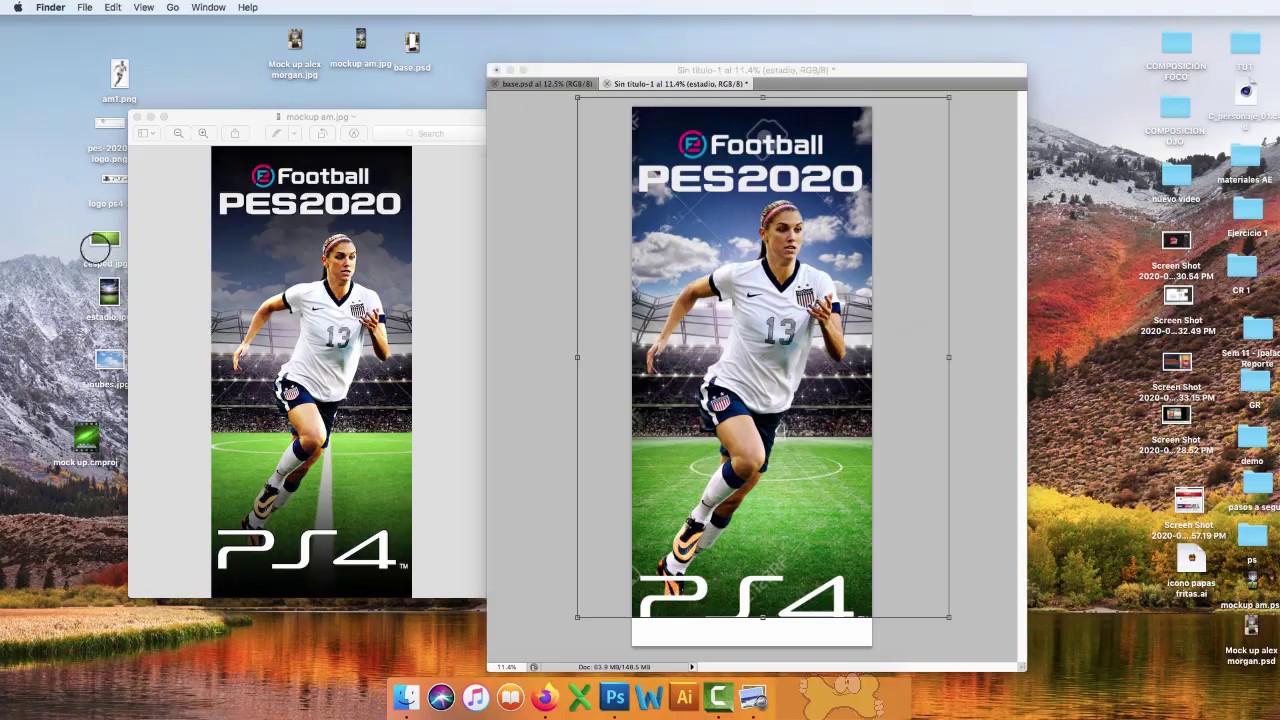This screenshot has height=720, width=1280.
Task: Open iTunes from the Dock
Action: (x=476, y=697)
